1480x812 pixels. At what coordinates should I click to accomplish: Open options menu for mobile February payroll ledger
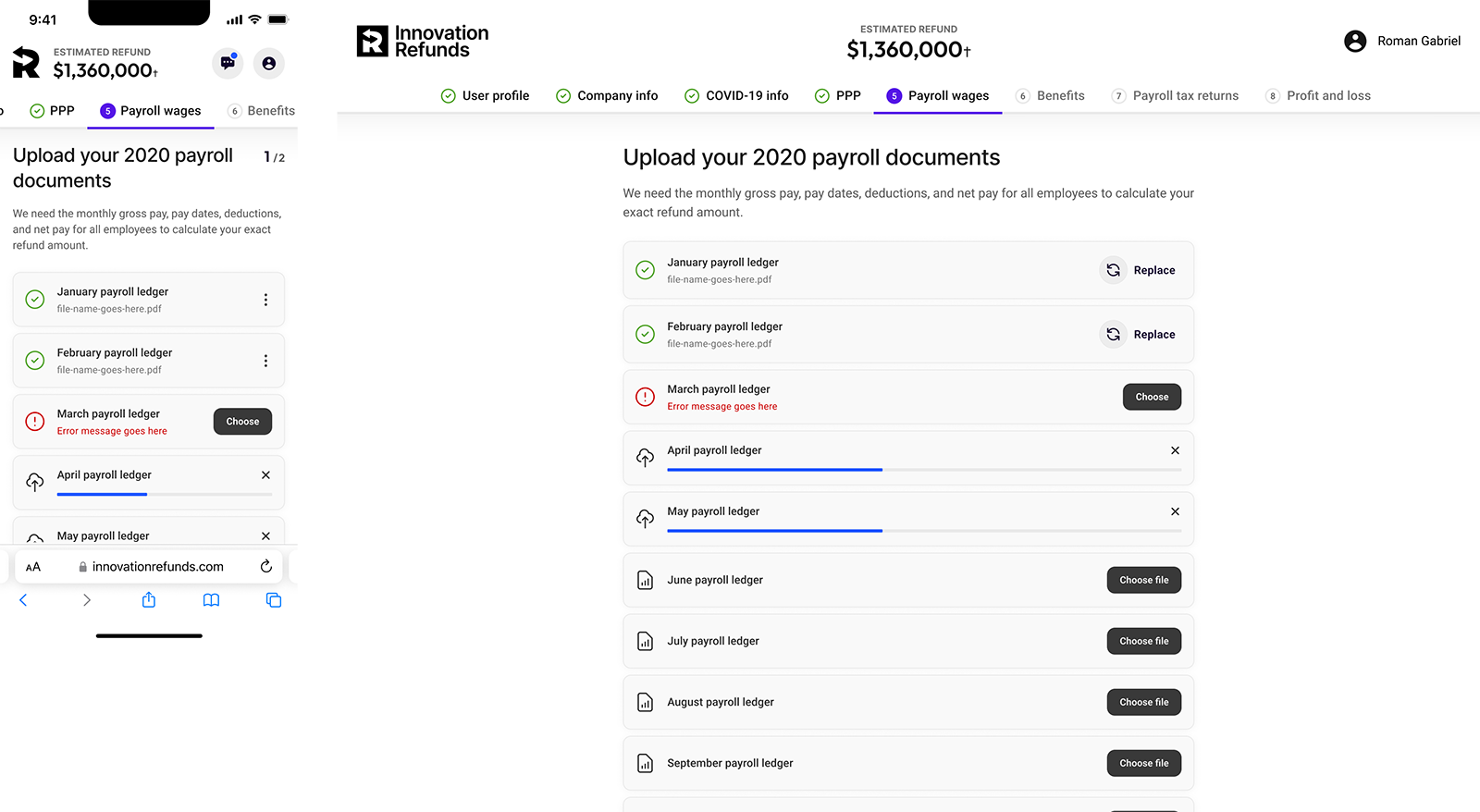265,361
